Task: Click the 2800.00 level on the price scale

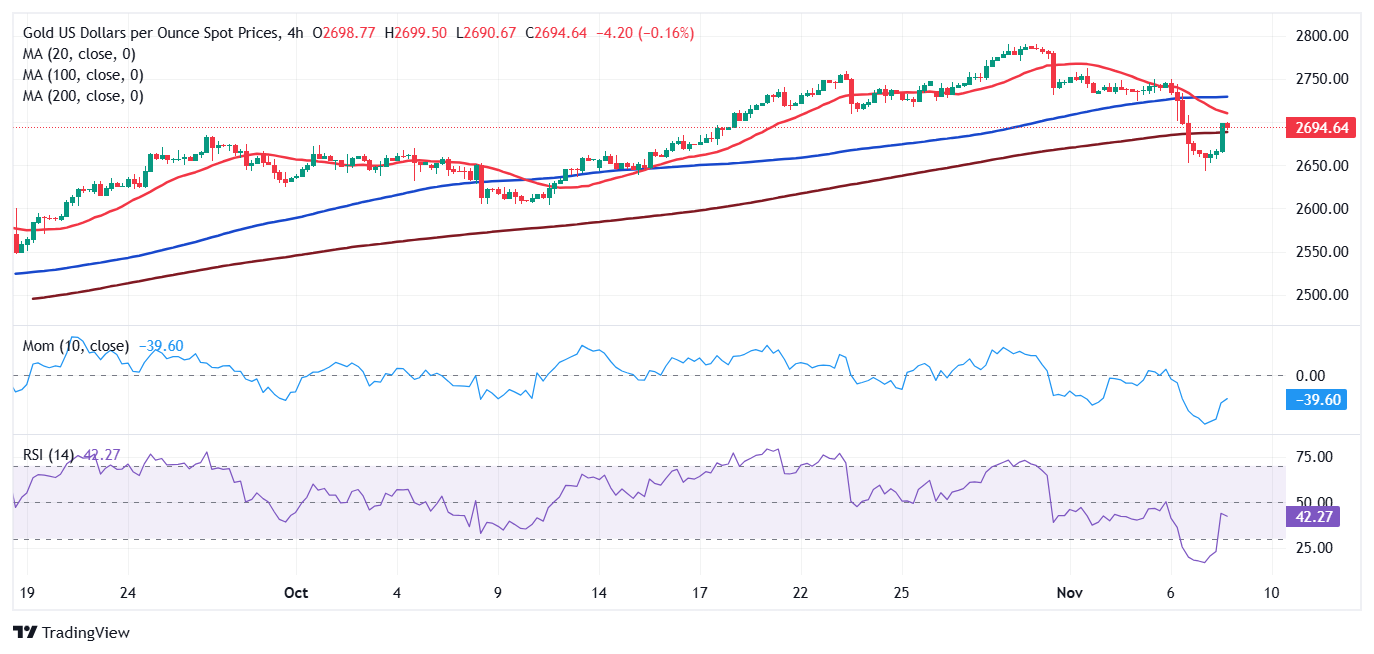Action: (x=1320, y=33)
